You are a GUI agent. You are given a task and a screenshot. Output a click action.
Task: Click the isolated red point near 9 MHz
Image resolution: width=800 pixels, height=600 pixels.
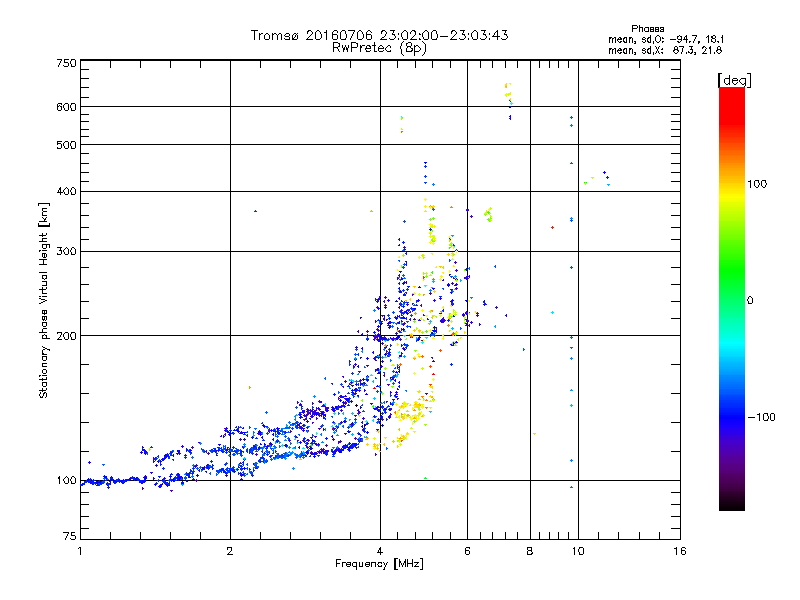[552, 228]
